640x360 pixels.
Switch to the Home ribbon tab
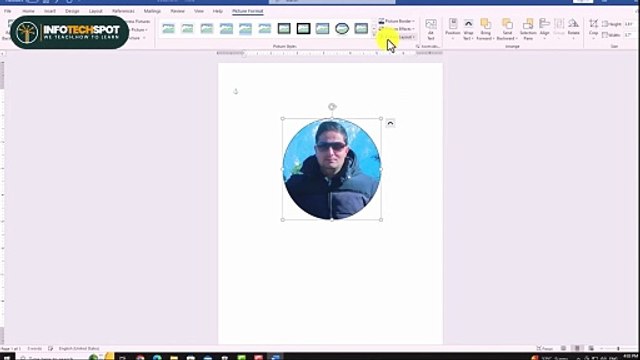pyautogui.click(x=28, y=11)
